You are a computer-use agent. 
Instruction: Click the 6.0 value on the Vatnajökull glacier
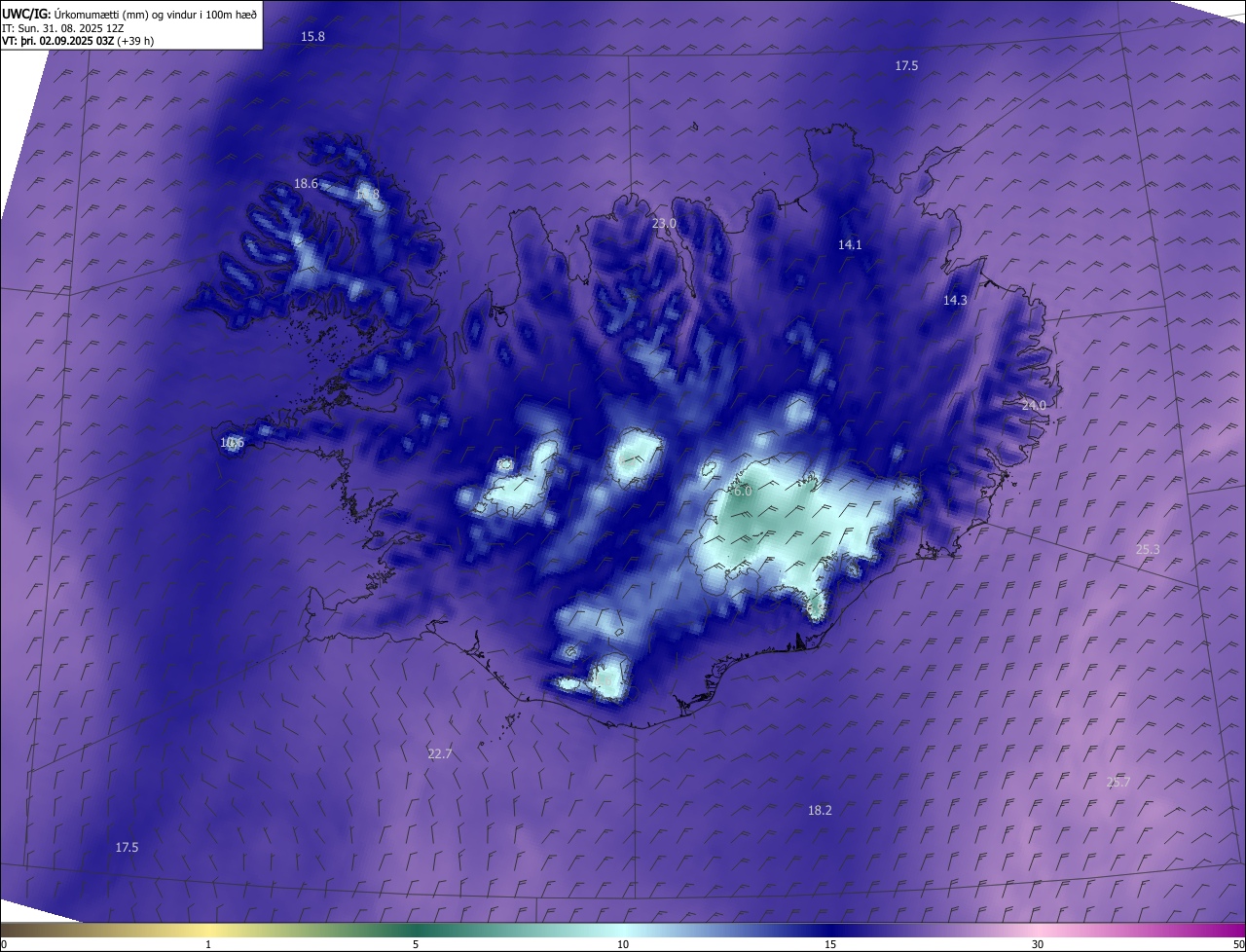click(743, 492)
